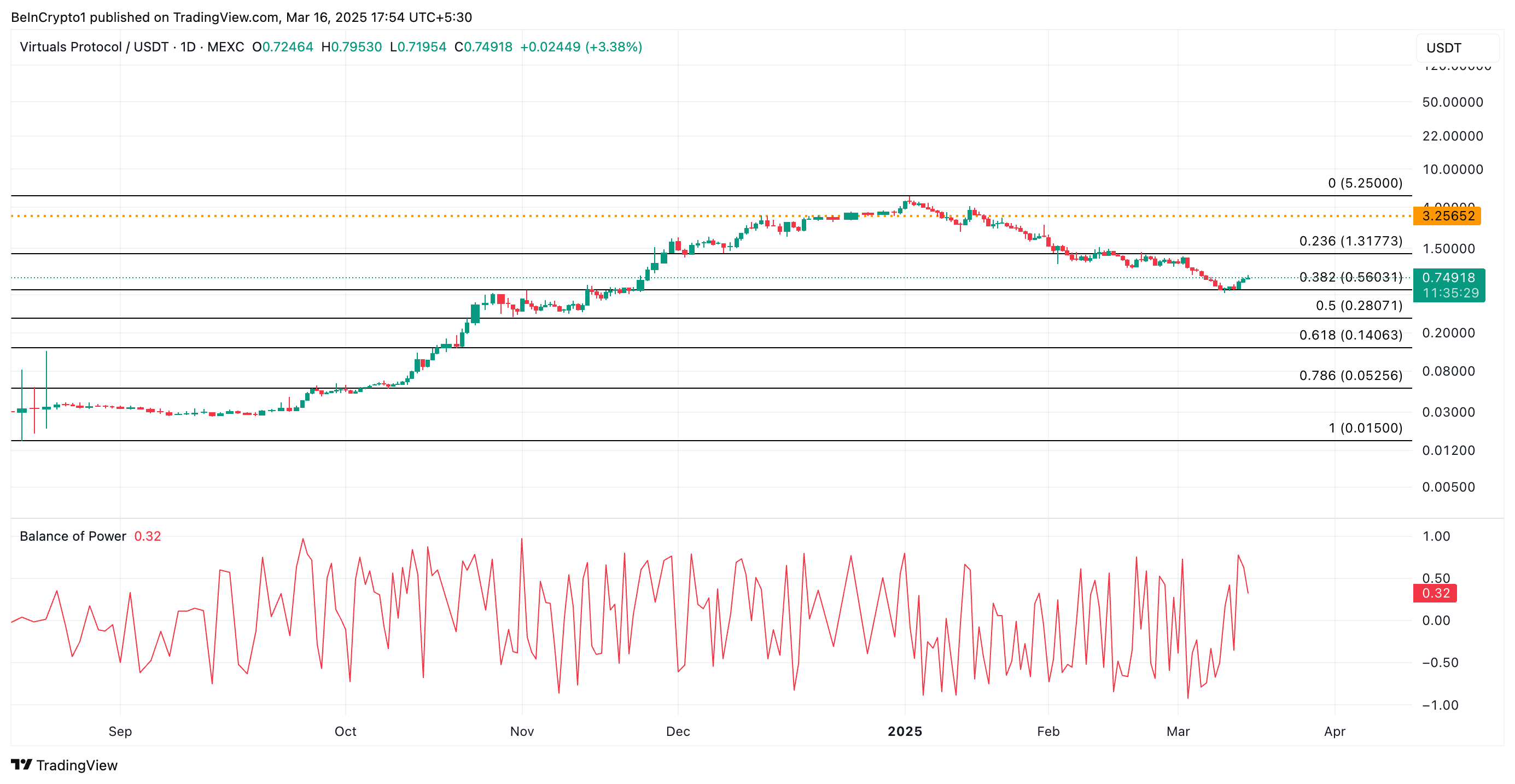
Task: Select the Balance of Power indicator title
Action: pos(73,536)
